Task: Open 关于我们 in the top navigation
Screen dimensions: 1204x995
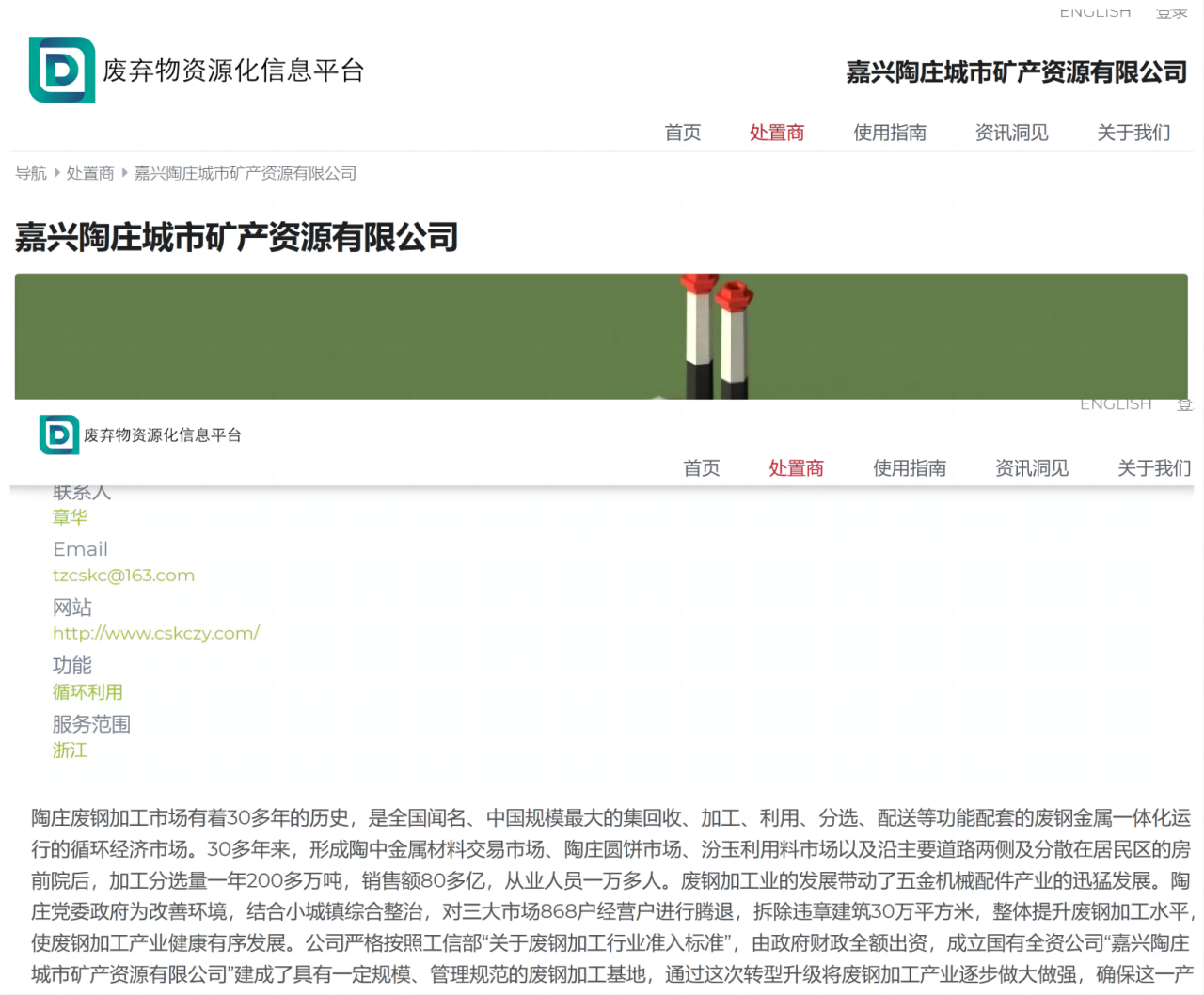Action: point(1133,133)
